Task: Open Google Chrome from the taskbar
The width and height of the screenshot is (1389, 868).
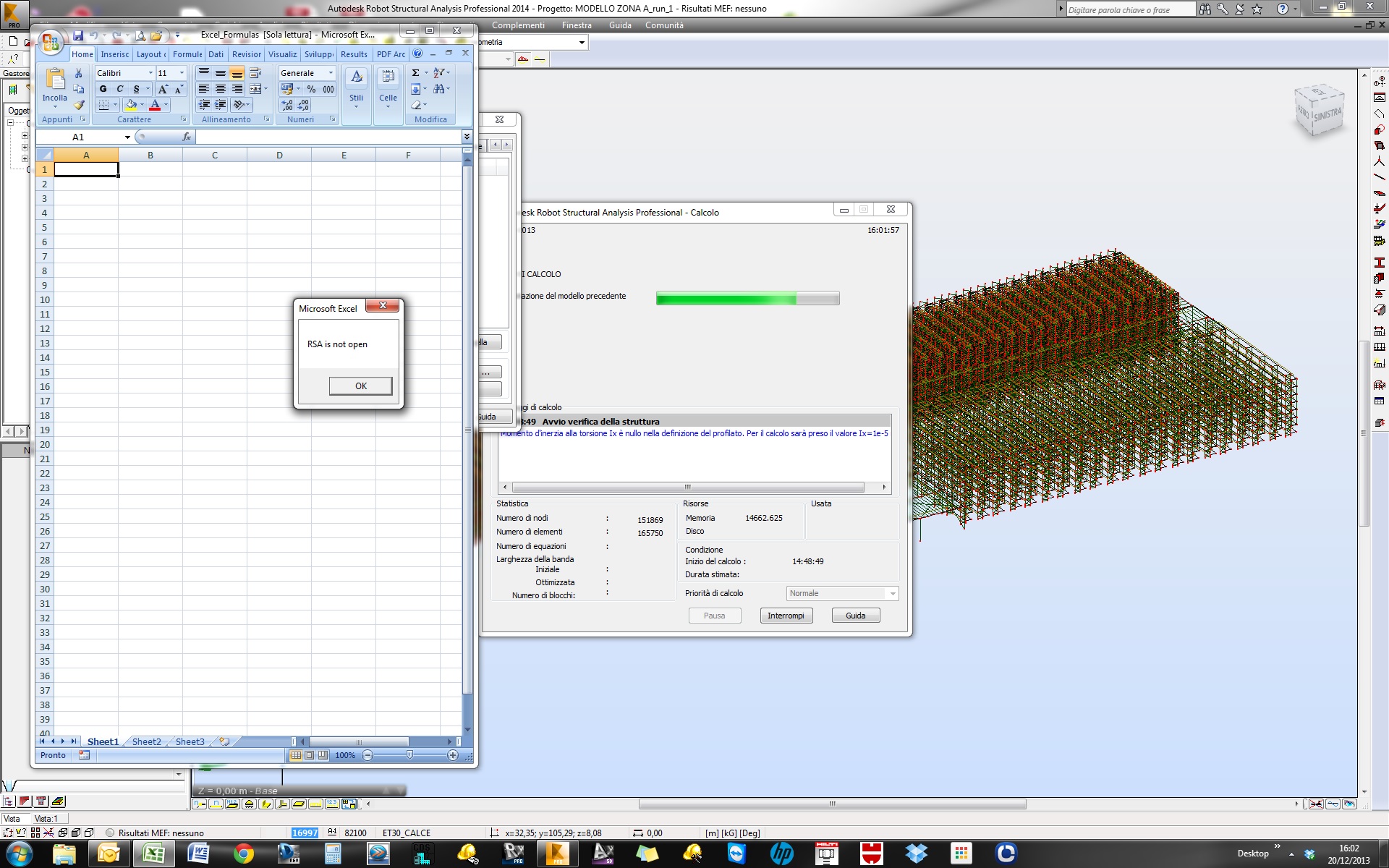Action: coord(243,854)
